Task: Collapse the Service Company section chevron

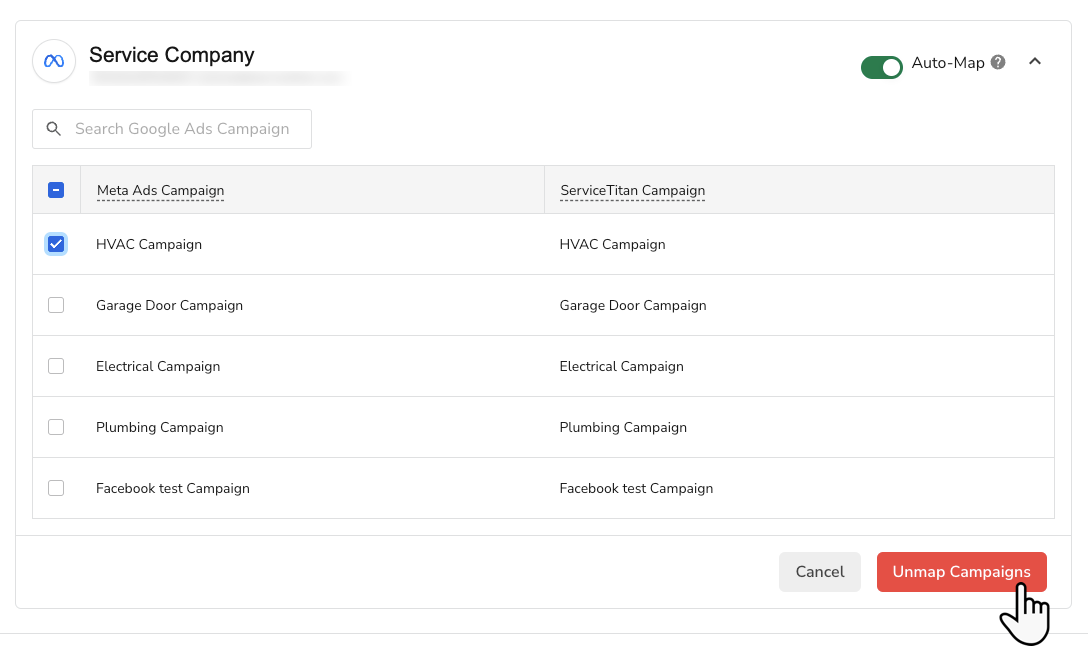Action: [x=1035, y=62]
